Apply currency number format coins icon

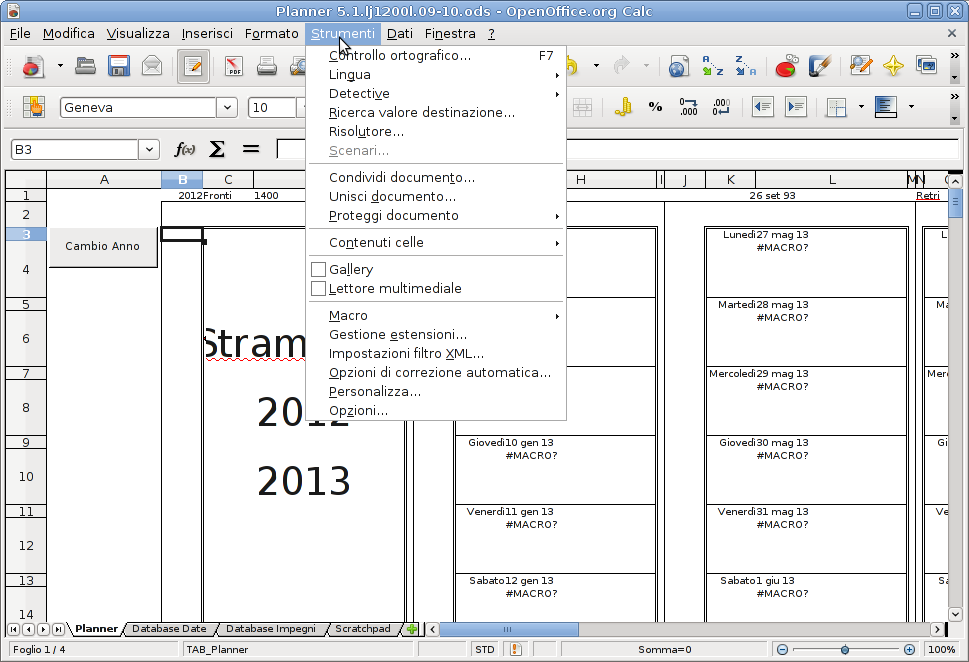coord(623,107)
